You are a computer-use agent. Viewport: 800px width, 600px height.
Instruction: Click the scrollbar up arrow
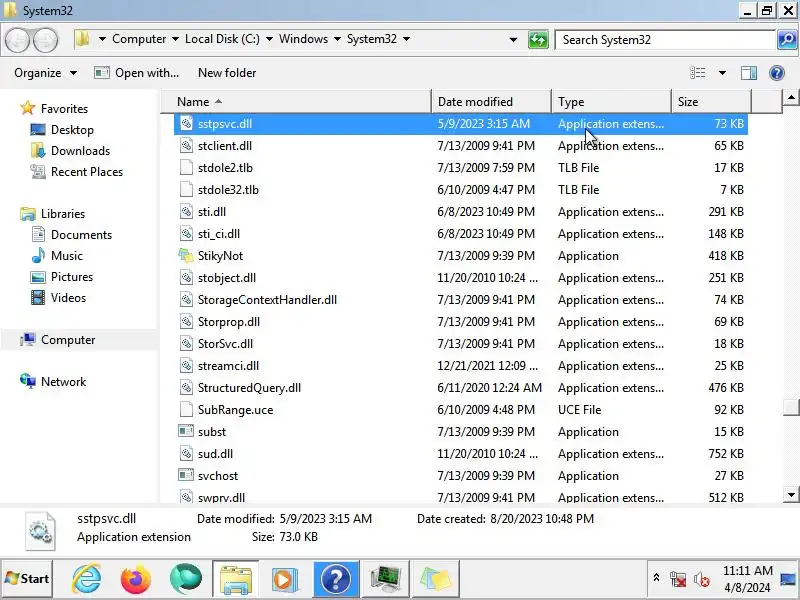(791, 97)
